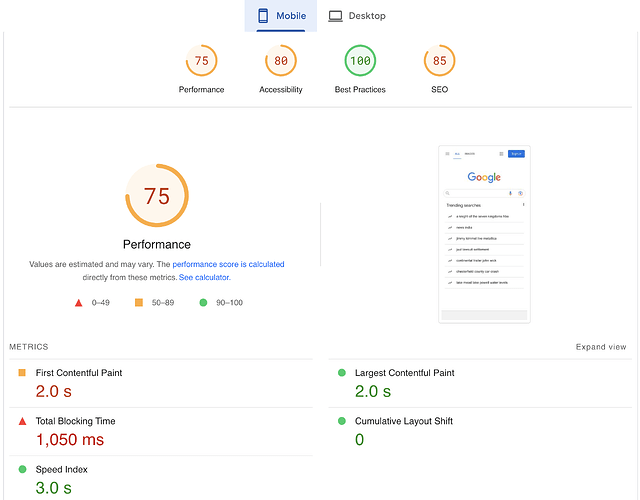Click the green dot next to Largest Contentful Paint
This screenshot has height=500, width=640.
click(342, 373)
